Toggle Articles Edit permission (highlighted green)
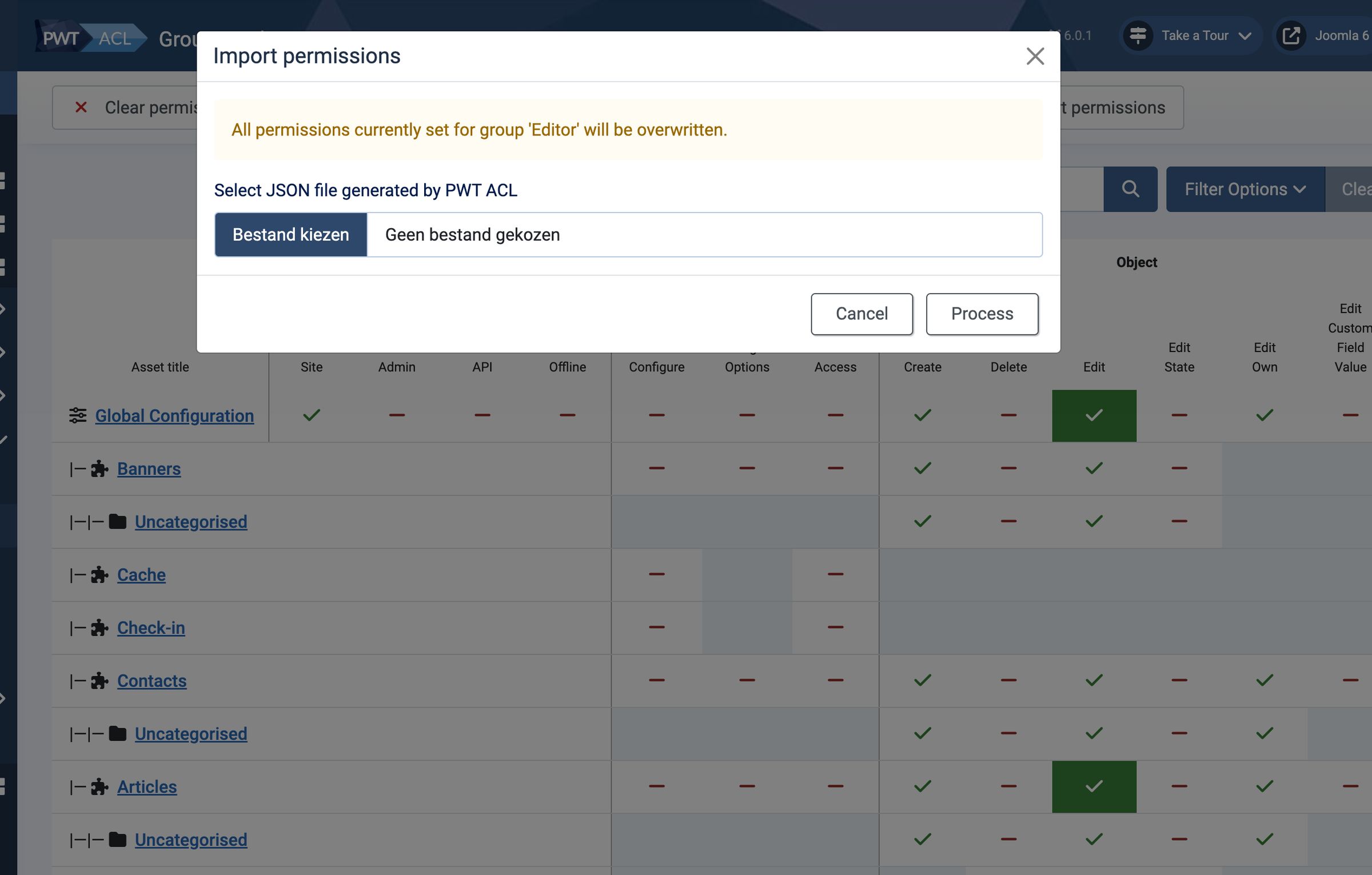Viewport: 1372px width, 875px height. pyautogui.click(x=1094, y=786)
